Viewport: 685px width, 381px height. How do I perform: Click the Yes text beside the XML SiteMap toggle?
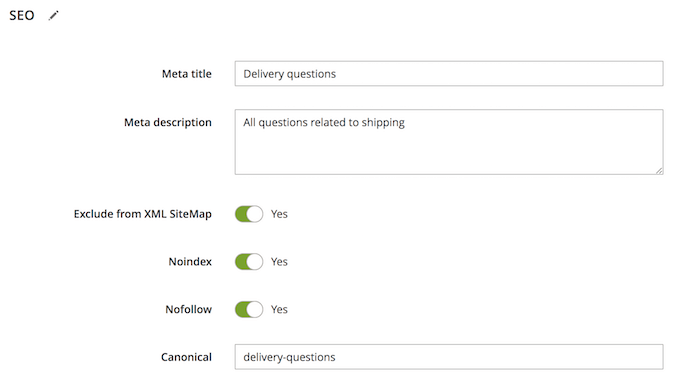(x=279, y=214)
